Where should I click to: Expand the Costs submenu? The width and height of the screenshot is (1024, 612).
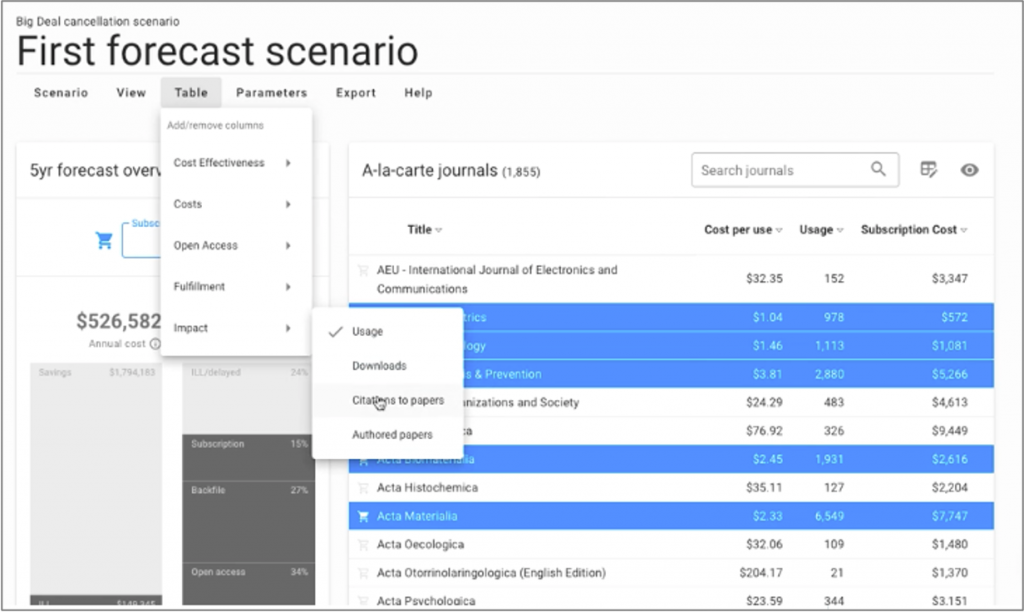pyautogui.click(x=236, y=204)
